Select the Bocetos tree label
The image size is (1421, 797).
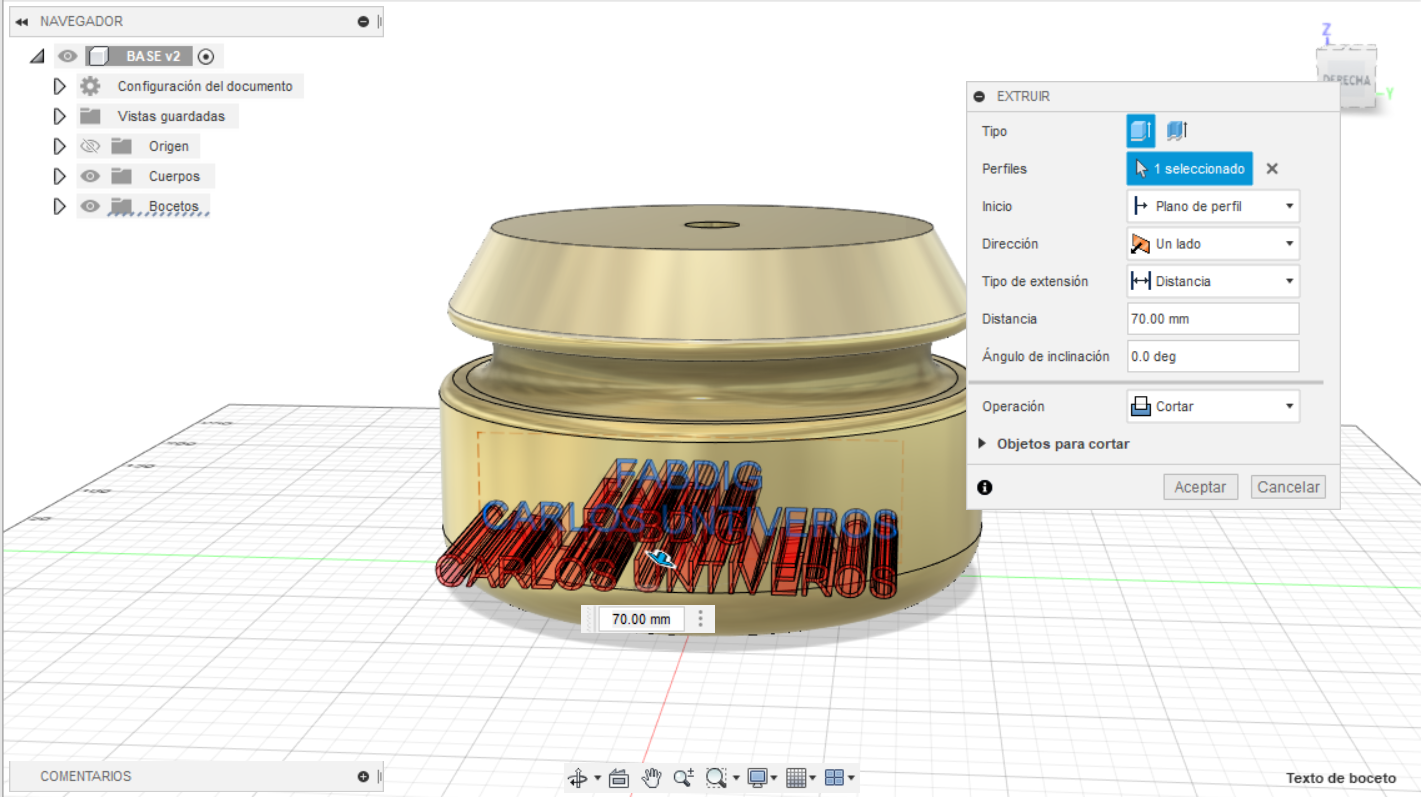pyautogui.click(x=174, y=206)
